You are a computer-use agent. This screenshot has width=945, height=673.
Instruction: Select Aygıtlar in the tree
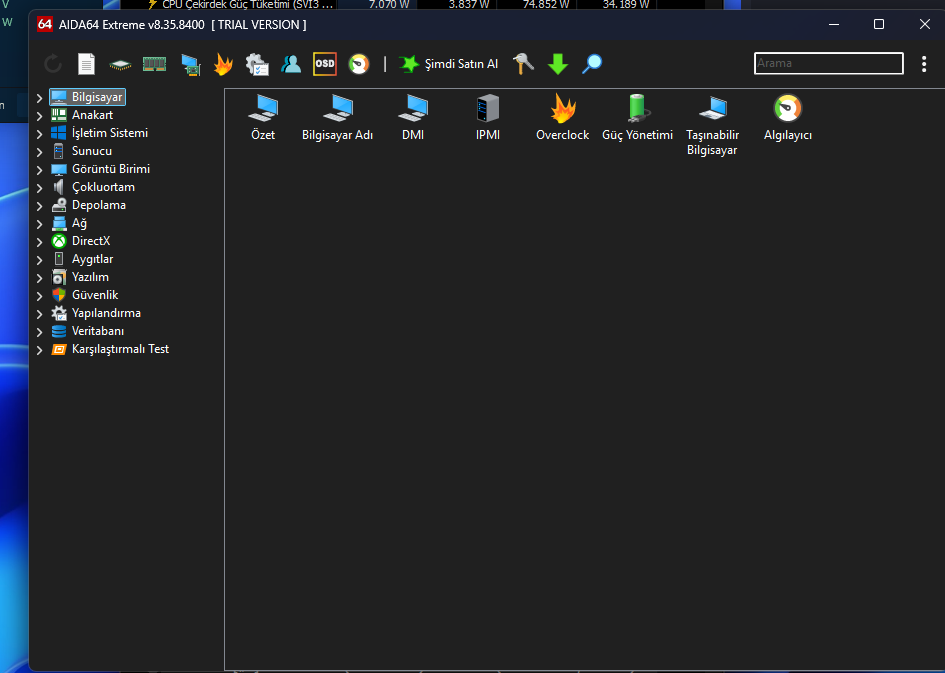tap(82, 259)
